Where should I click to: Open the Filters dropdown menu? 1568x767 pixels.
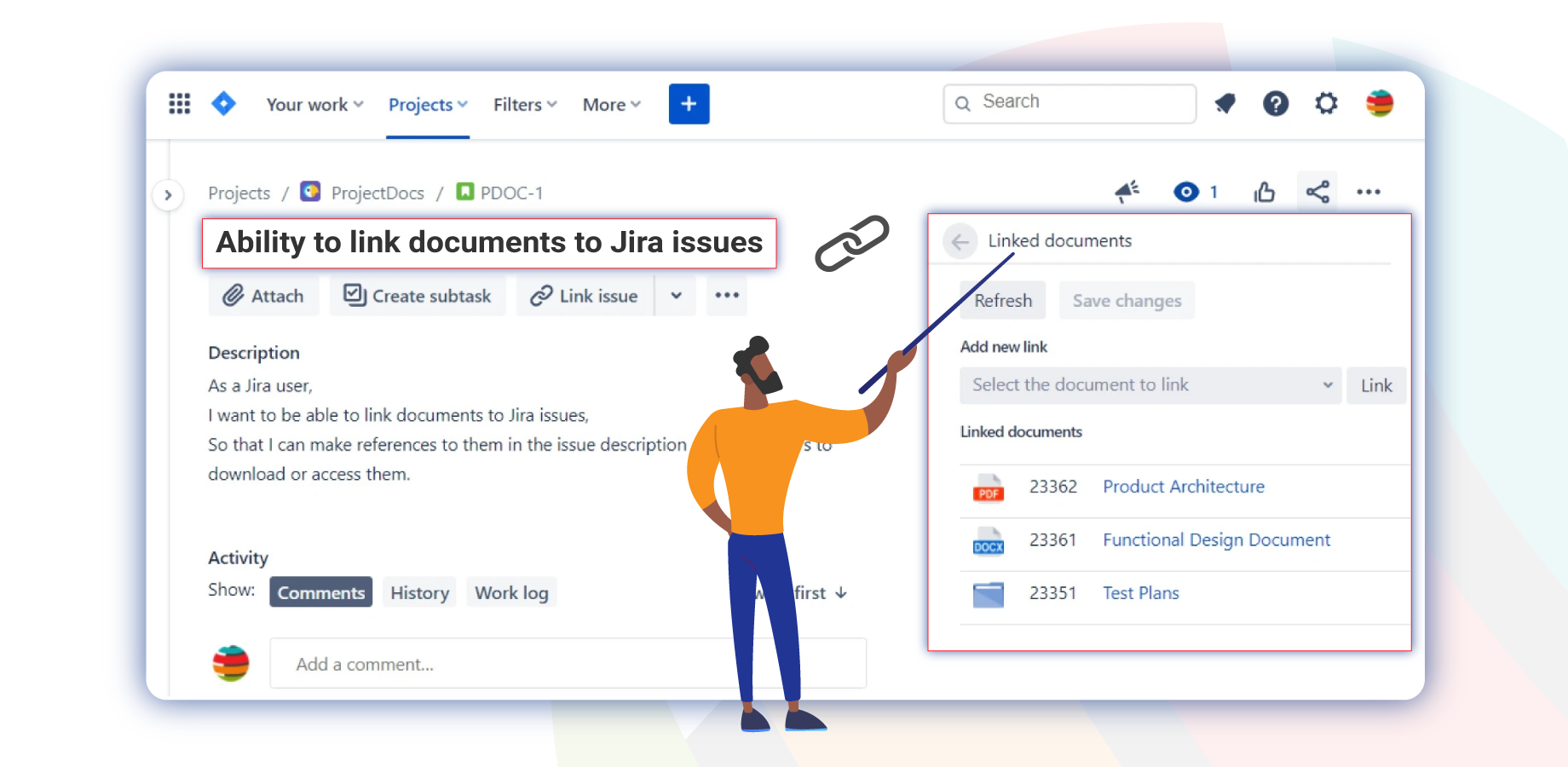525,105
